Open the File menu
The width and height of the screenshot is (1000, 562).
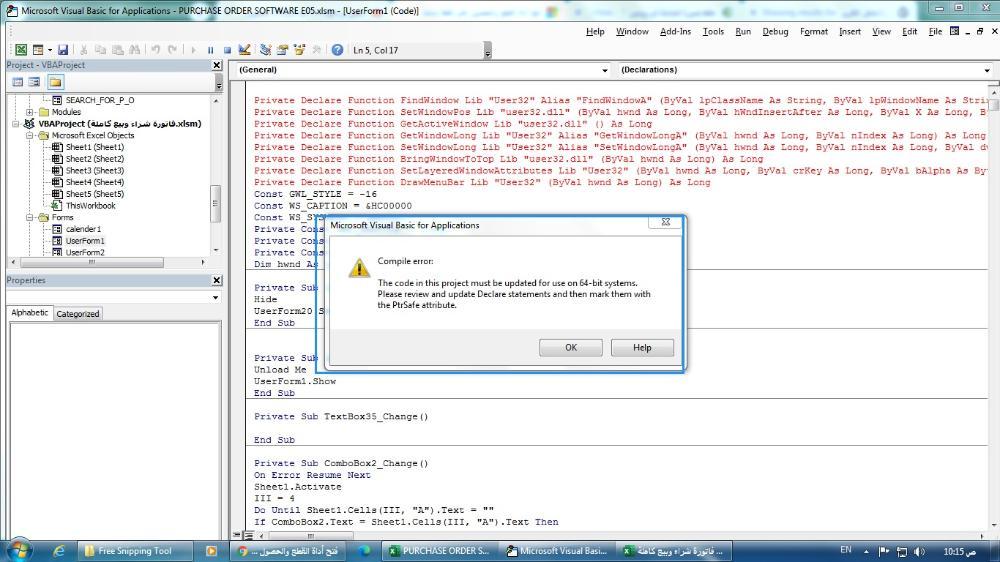(x=936, y=31)
